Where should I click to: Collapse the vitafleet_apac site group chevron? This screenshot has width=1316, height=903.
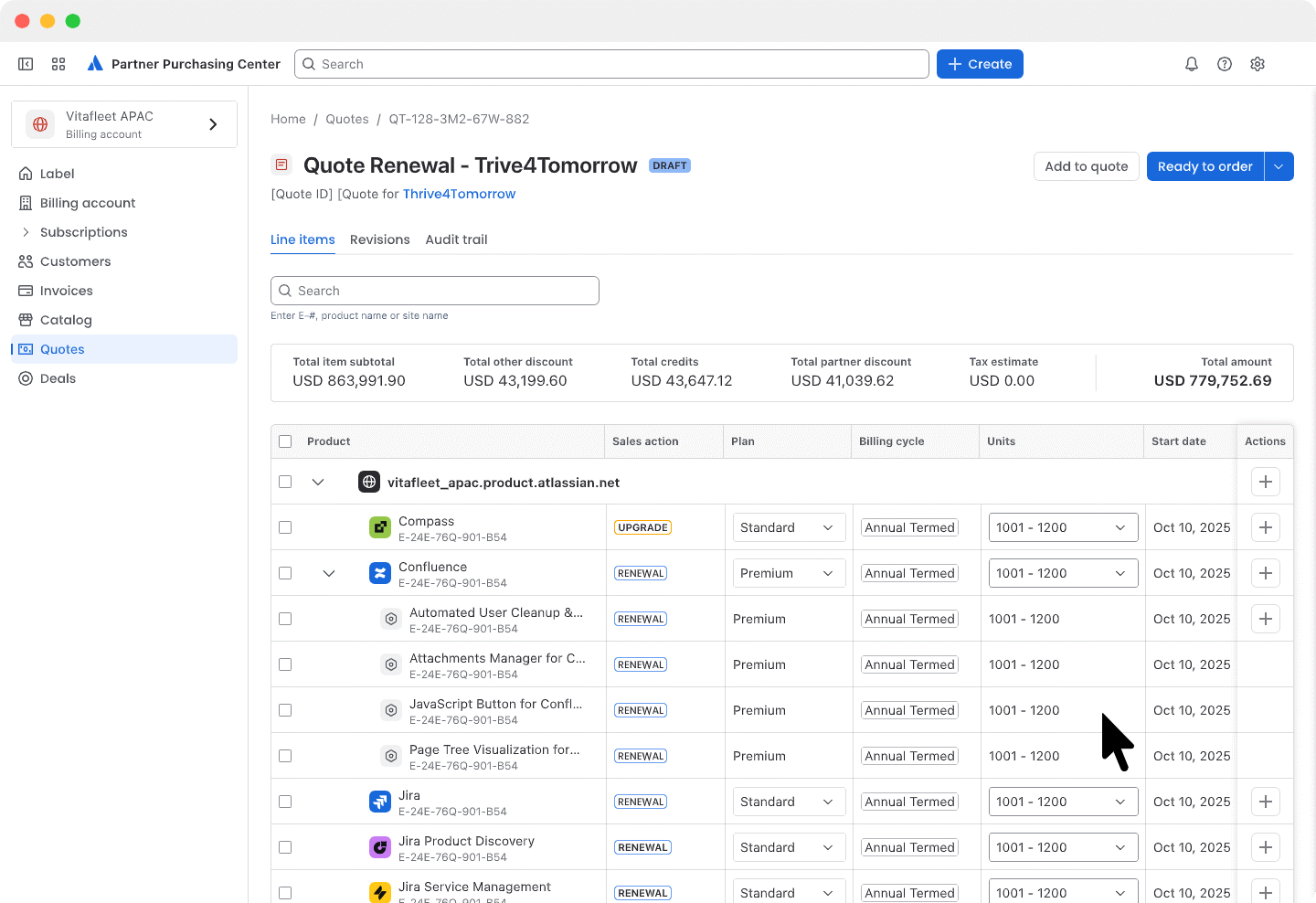pos(318,482)
